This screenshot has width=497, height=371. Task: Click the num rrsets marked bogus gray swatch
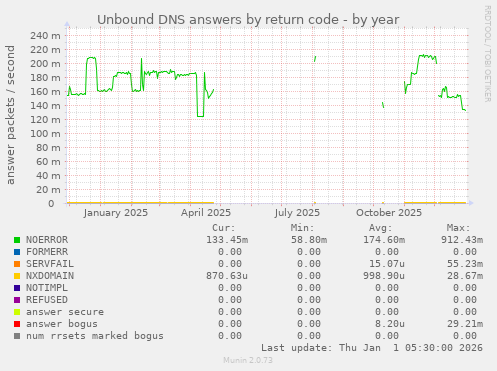tap(17, 336)
